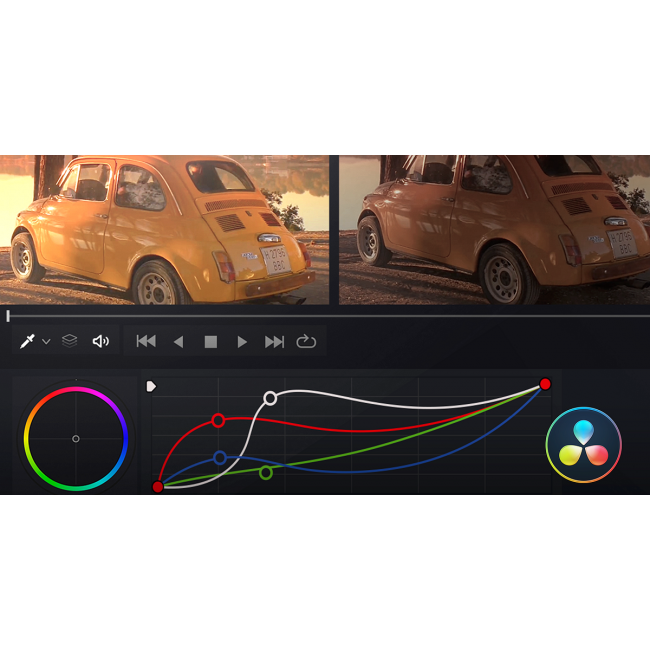Skip to last frame
Image resolution: width=650 pixels, height=650 pixels.
(274, 342)
